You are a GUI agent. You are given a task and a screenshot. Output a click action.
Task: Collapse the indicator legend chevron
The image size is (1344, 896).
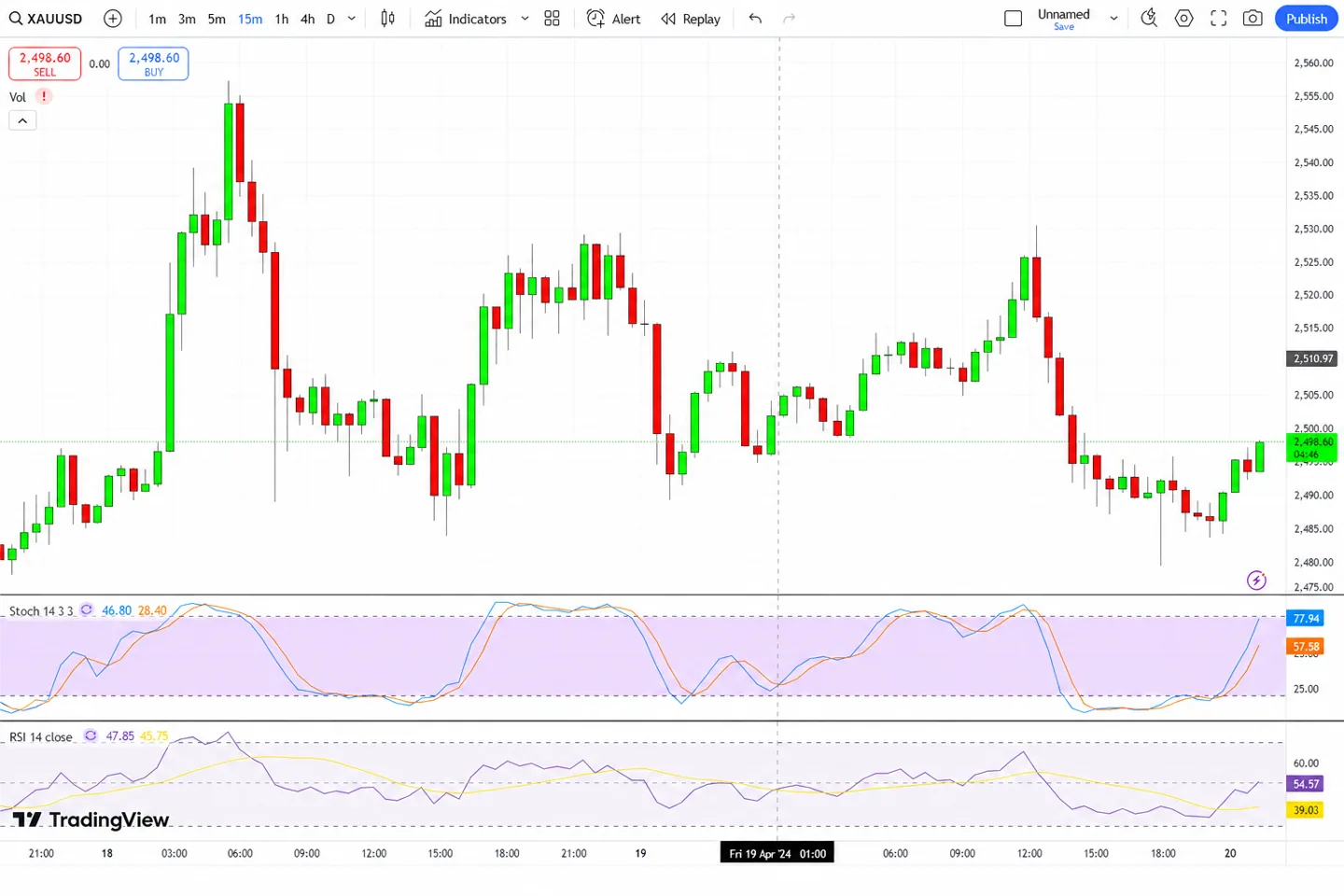[x=22, y=120]
